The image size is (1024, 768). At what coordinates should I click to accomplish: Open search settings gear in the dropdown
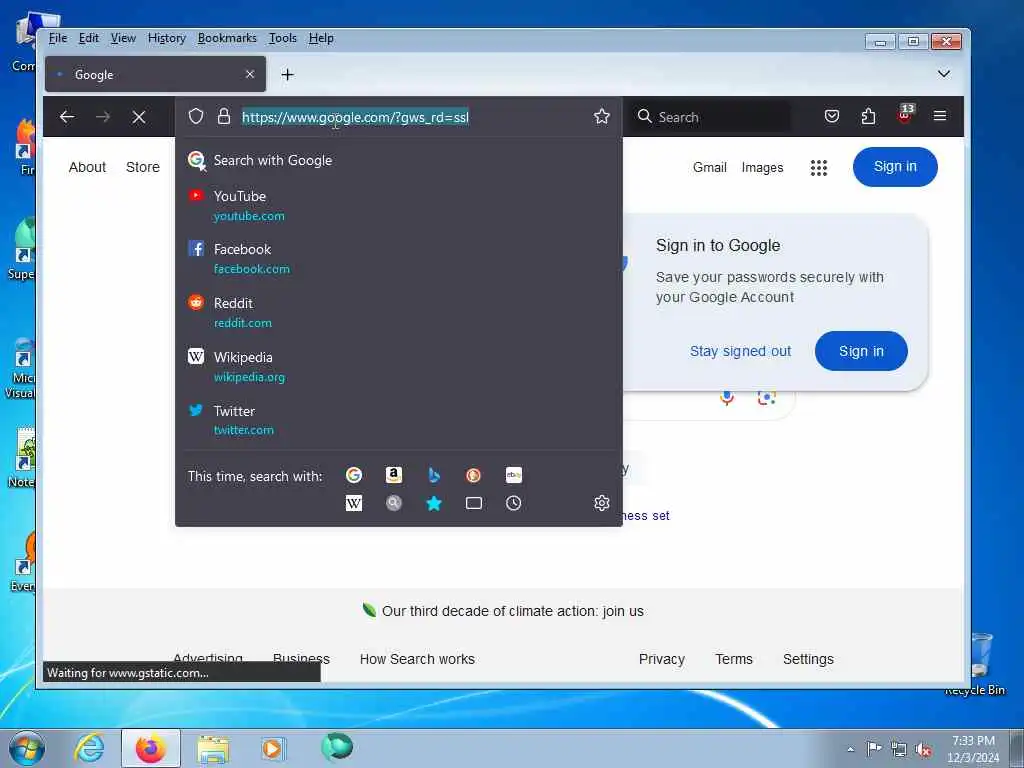pos(601,503)
